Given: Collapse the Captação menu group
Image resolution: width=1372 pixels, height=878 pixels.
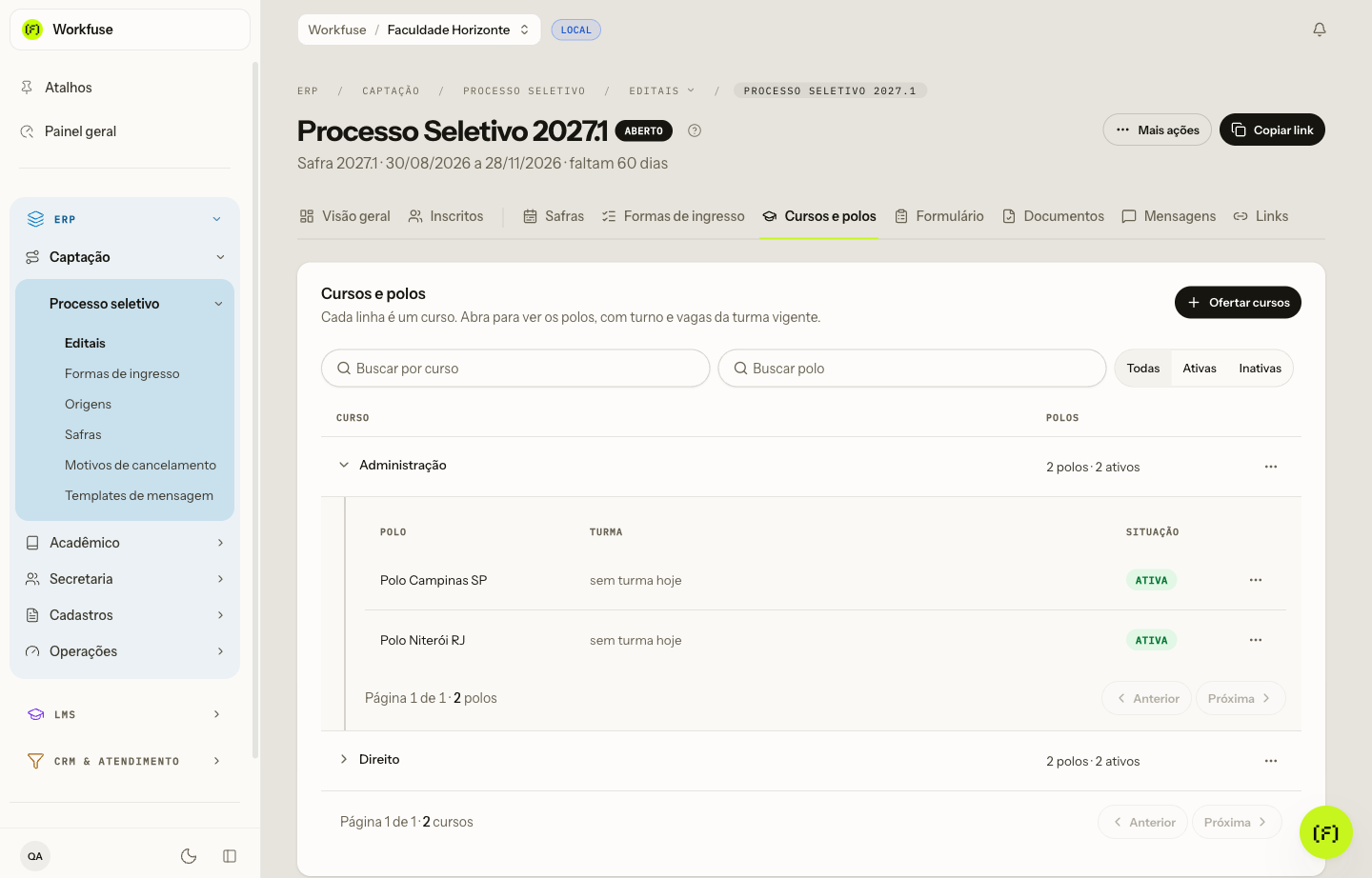Looking at the screenshot, I should point(125,257).
